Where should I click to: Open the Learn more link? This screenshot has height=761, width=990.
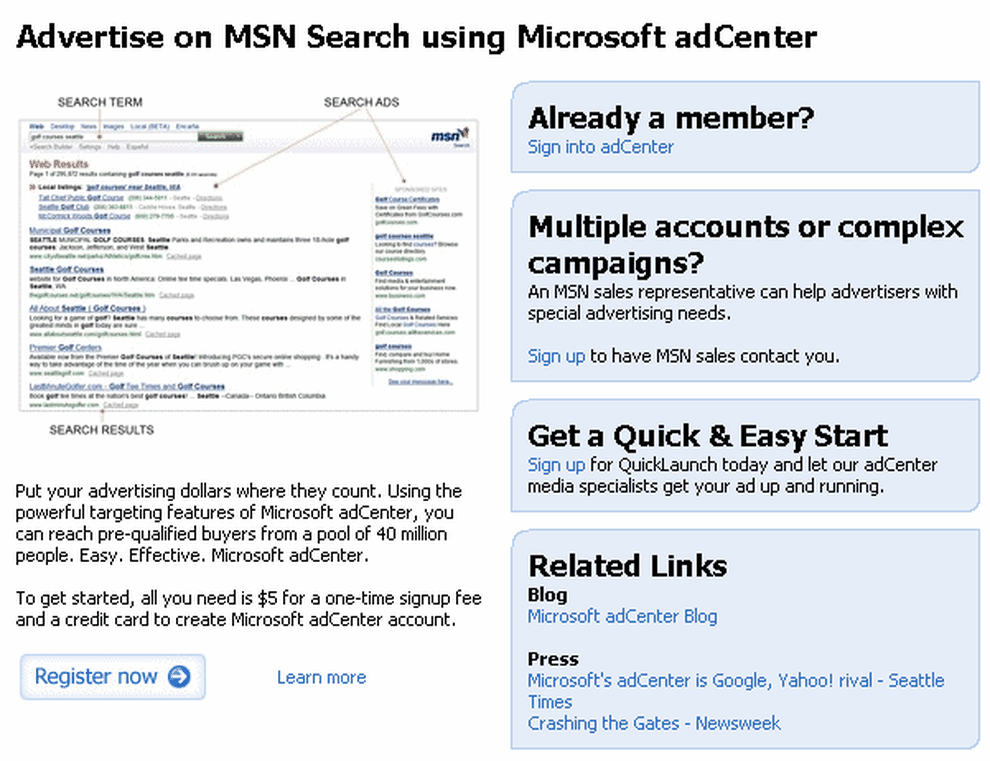(x=321, y=677)
